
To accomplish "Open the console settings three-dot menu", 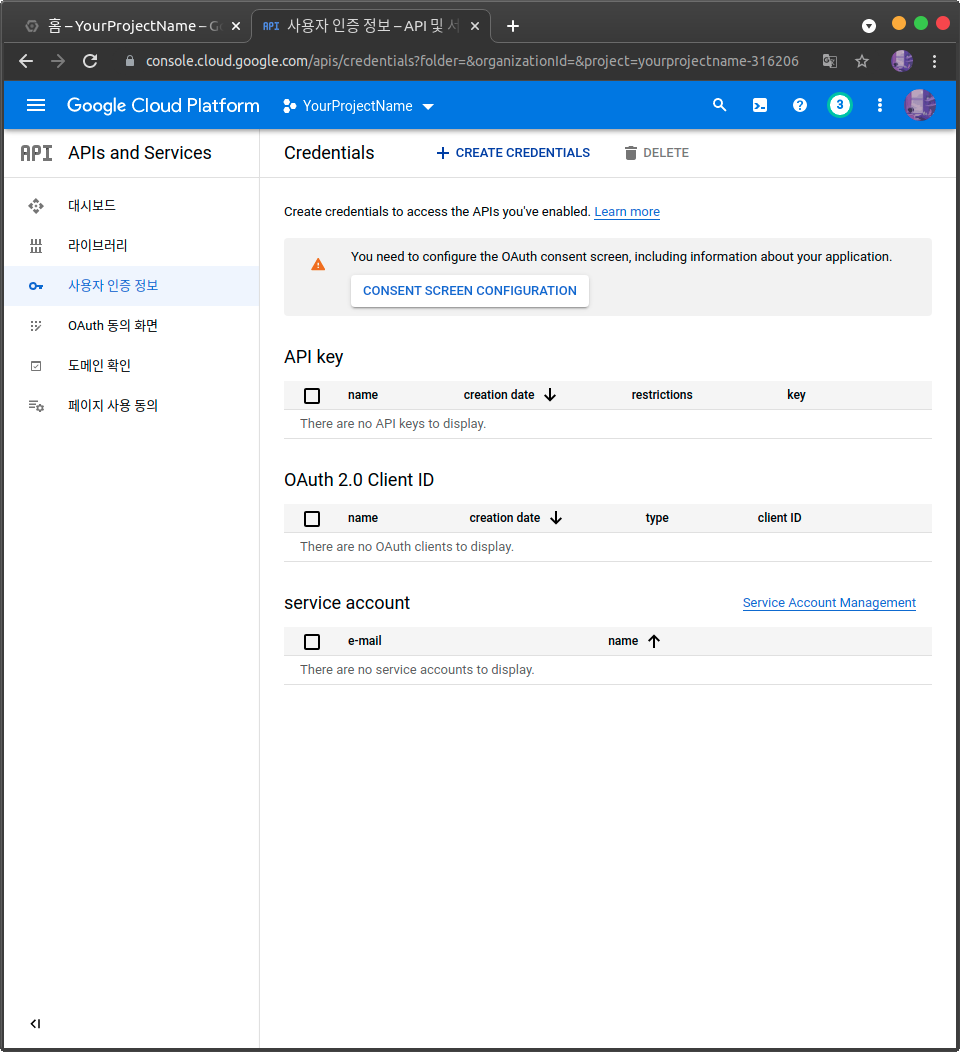I will (x=879, y=105).
